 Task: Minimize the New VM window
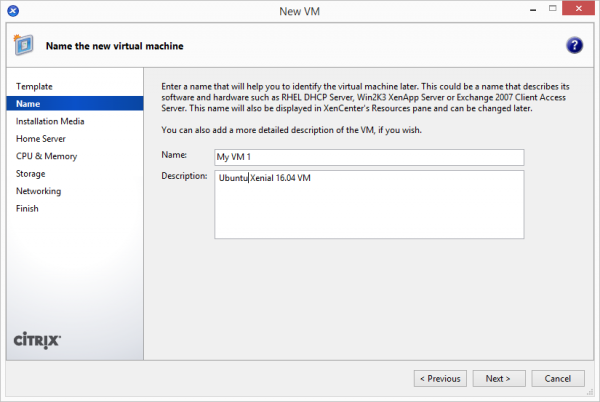pos(516,10)
